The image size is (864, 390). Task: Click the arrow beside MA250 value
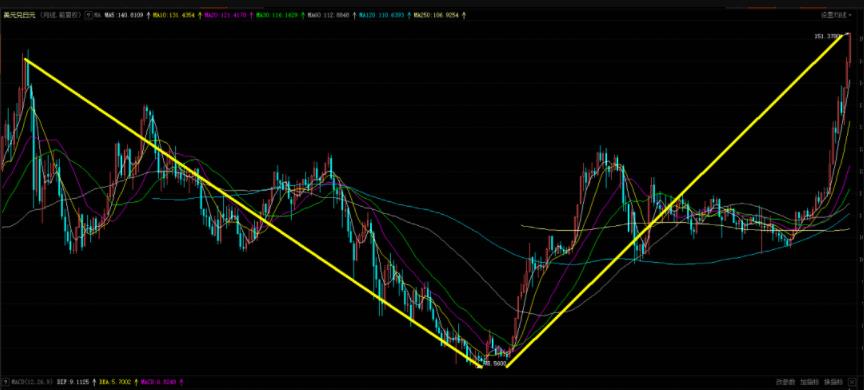pyautogui.click(x=464, y=15)
